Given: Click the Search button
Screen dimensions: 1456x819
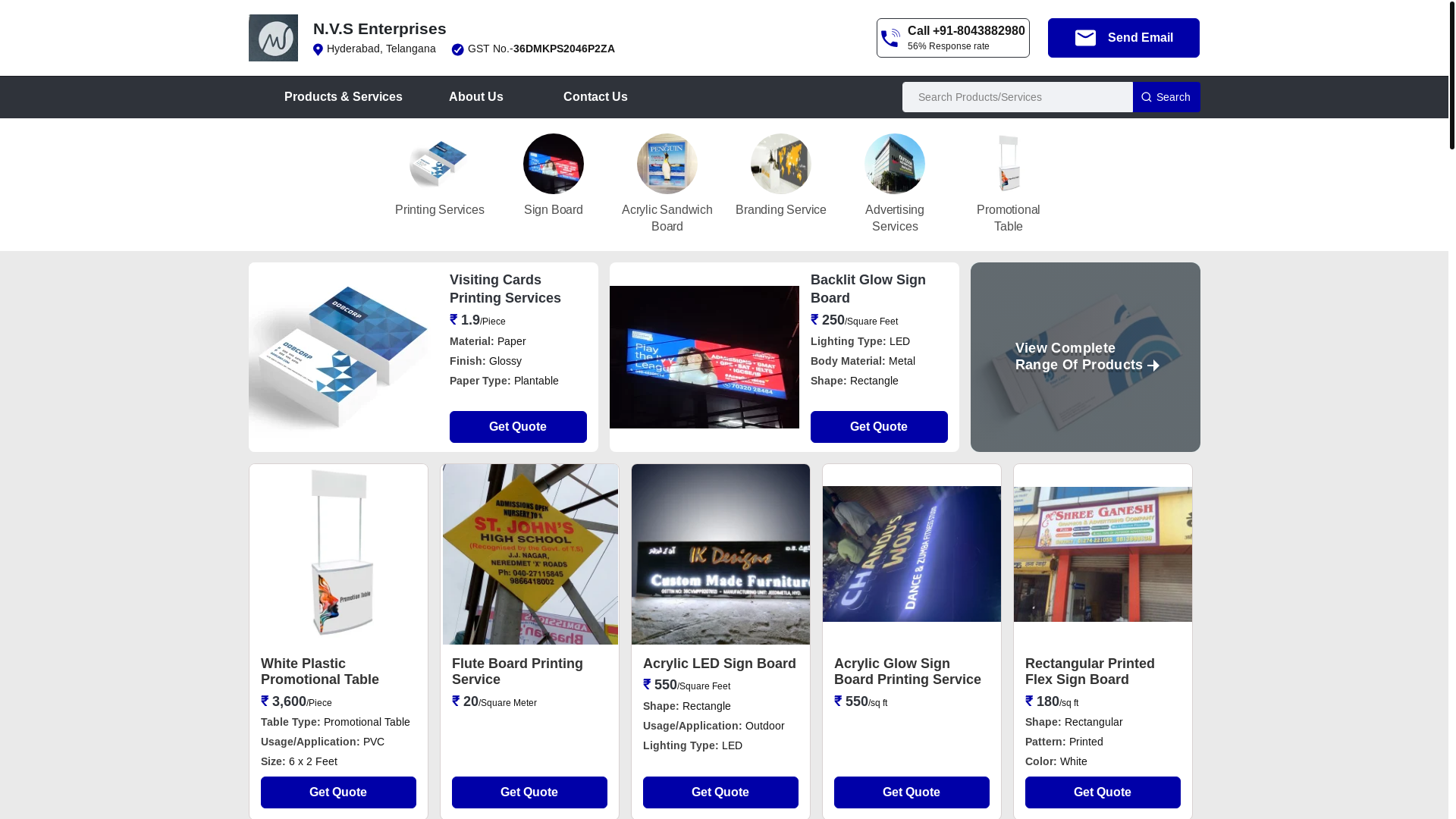Looking at the screenshot, I should (x=1166, y=97).
